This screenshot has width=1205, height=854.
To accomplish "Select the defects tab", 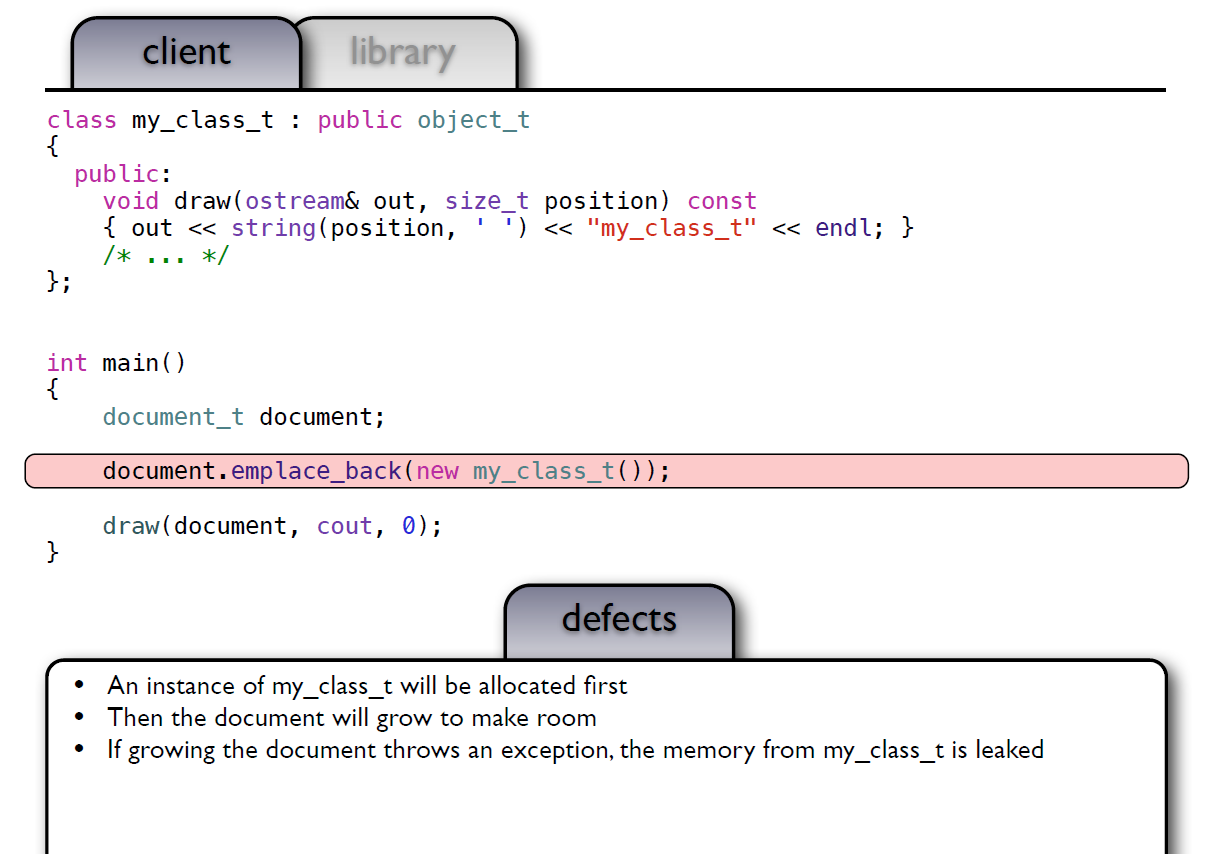I will [x=618, y=619].
